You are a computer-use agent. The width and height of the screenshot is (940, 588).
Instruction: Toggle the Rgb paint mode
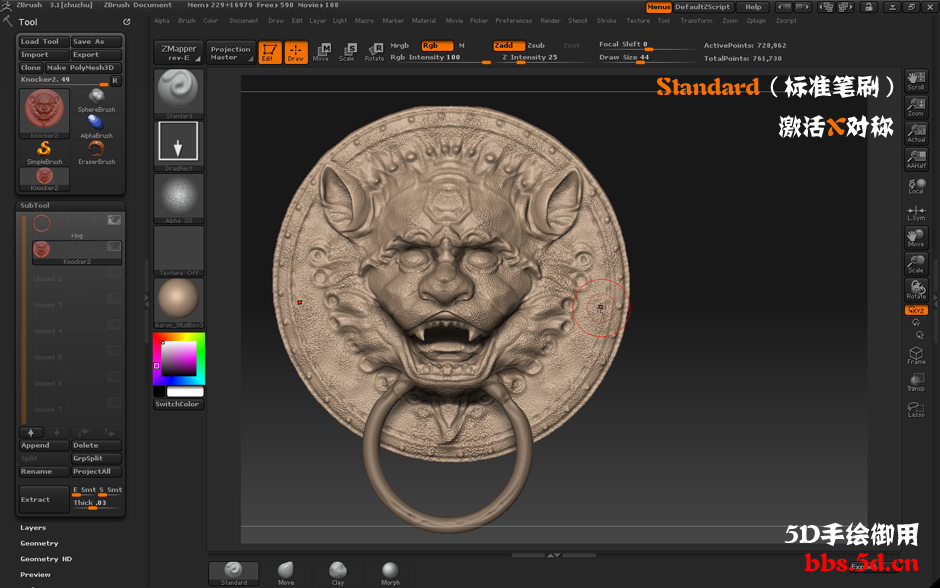point(436,46)
